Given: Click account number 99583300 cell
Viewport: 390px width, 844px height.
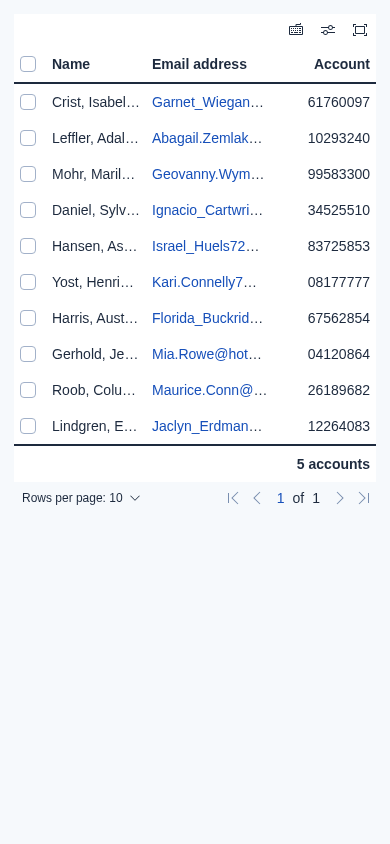Looking at the screenshot, I should (x=339, y=174).
